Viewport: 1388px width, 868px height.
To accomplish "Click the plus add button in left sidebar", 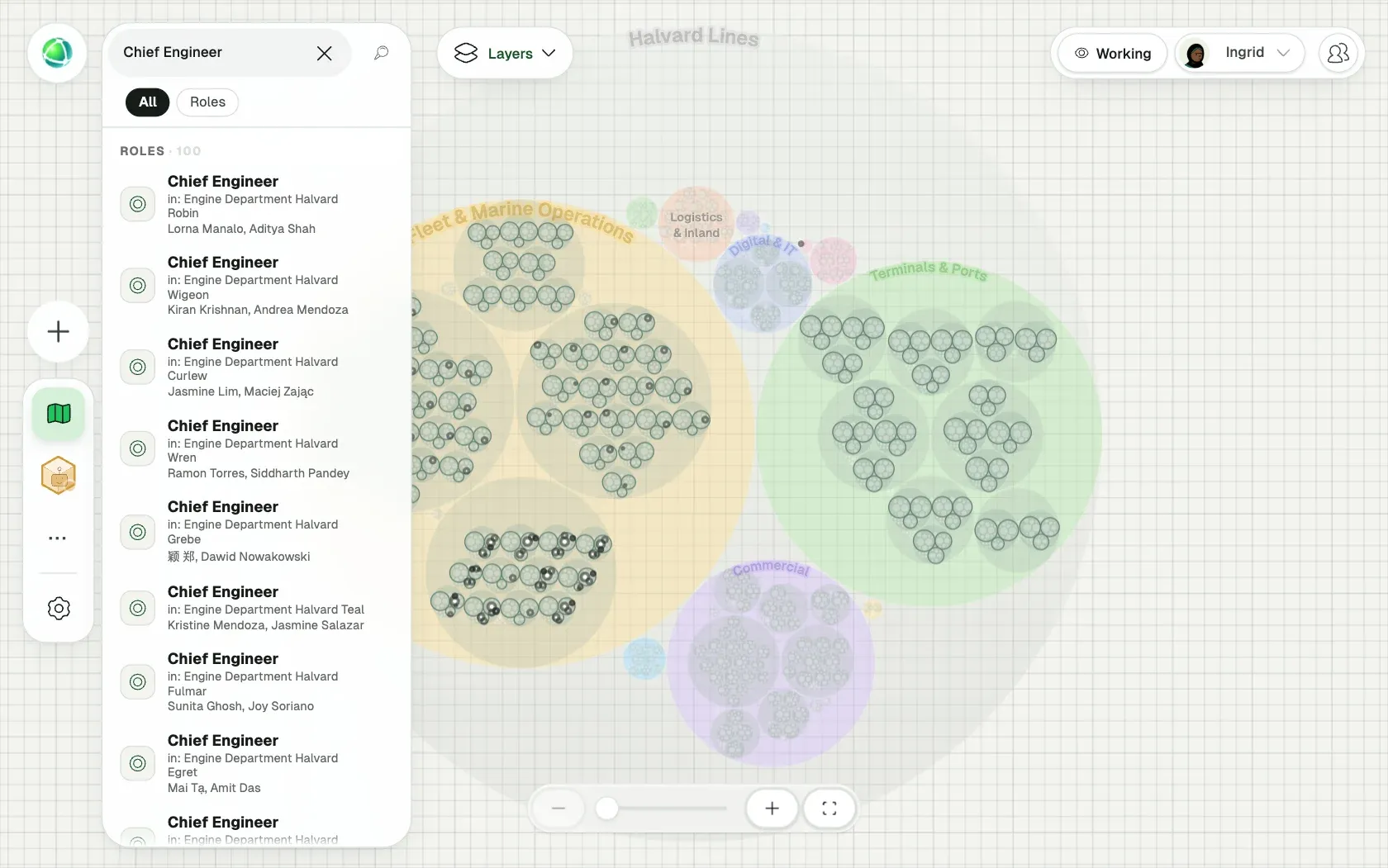I will [x=58, y=331].
